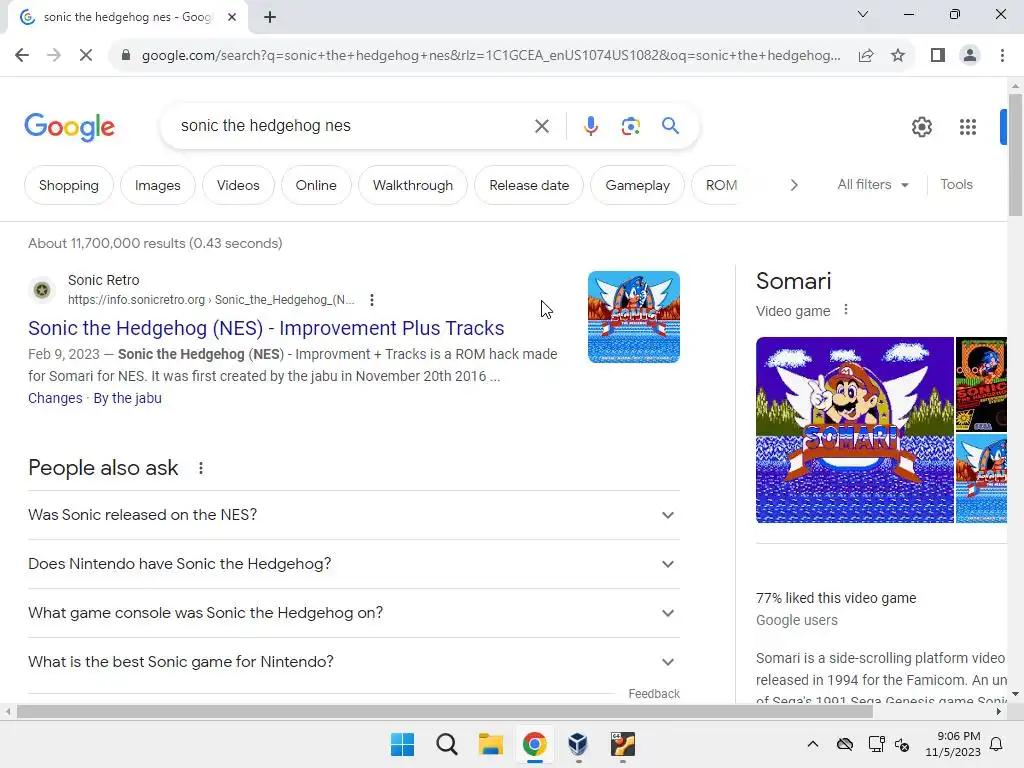Click the Sonic Retro URL breadcrumb
Screen dimensions: 1024x768
point(211,300)
